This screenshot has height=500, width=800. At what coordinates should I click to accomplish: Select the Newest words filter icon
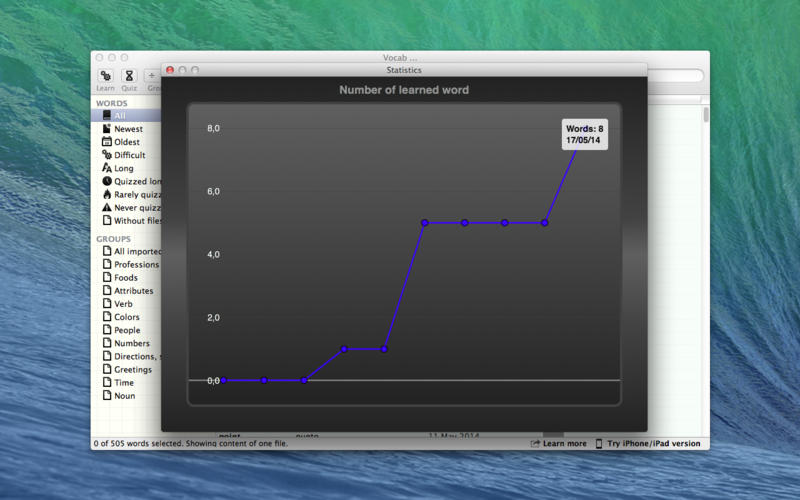pos(107,129)
